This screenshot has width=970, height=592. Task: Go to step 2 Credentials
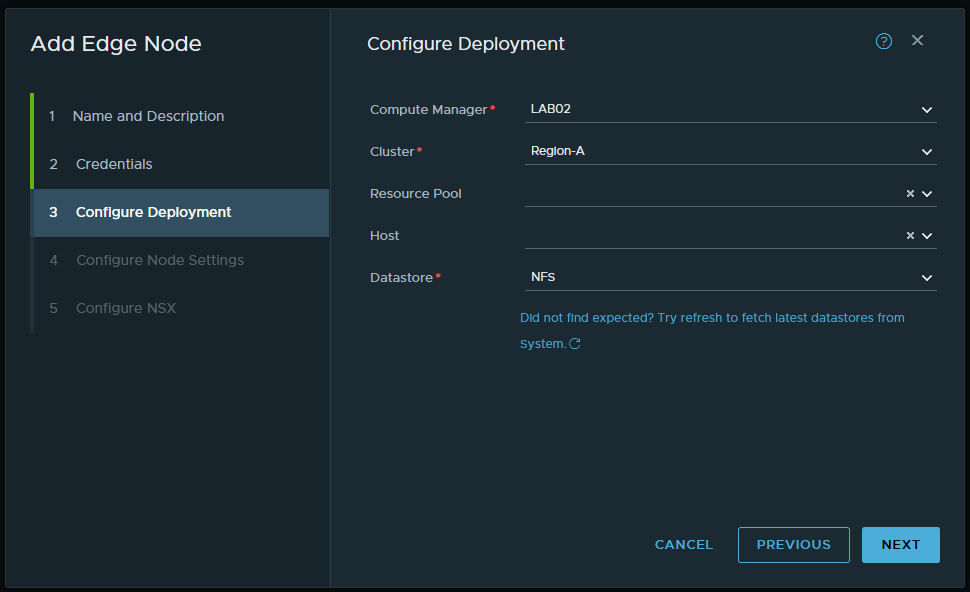(x=114, y=164)
